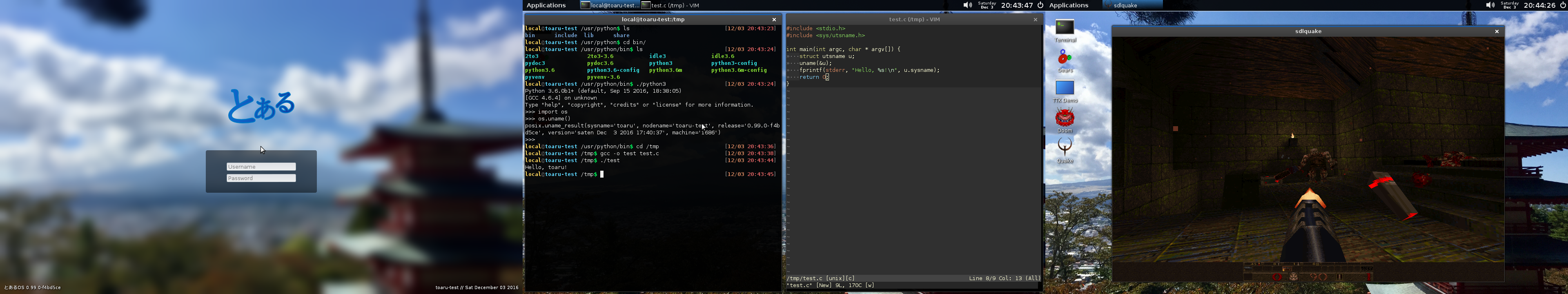Click the volume icon beside the 20:44:26 clock
This screenshot has width=1568, height=294.
(x=1490, y=5)
